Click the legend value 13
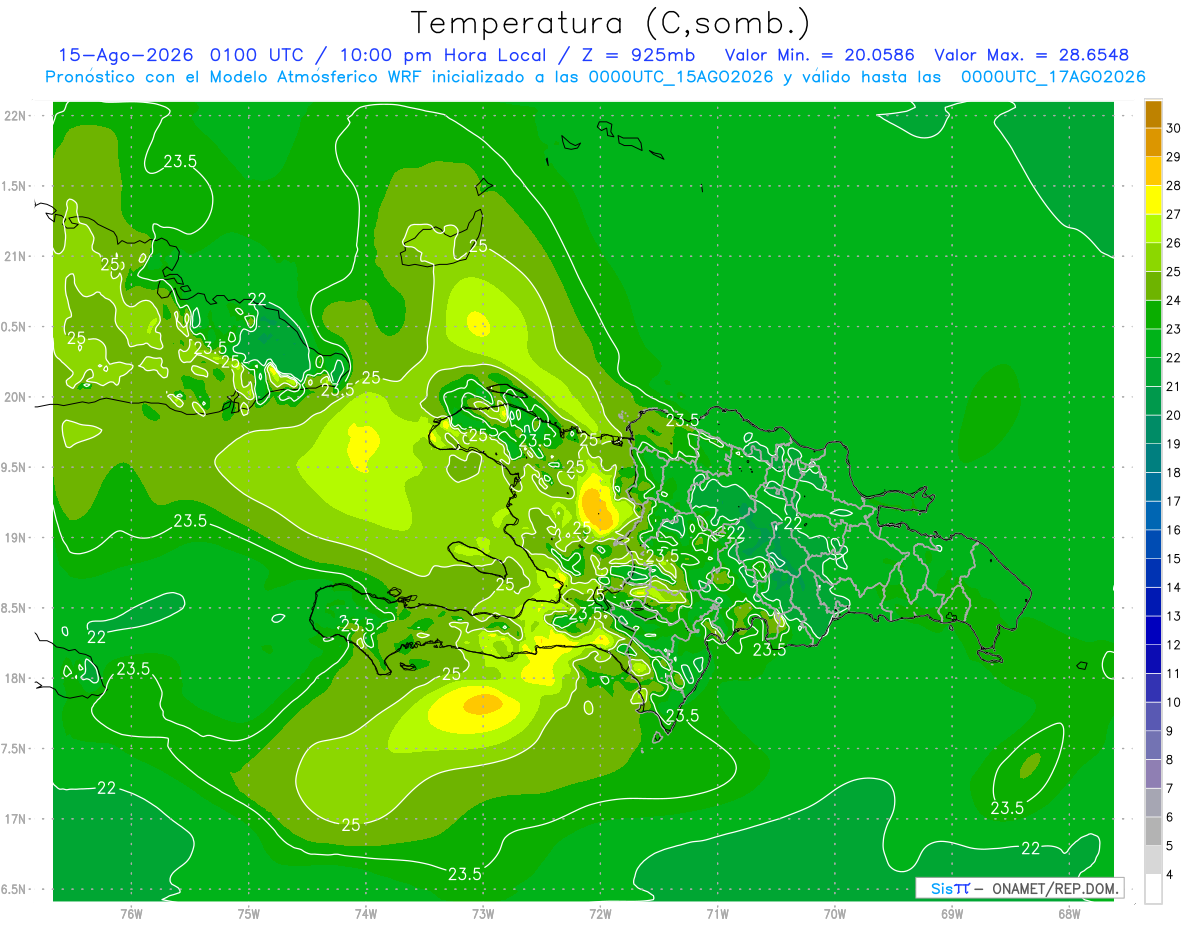Screen dimensions: 1200x927 pyautogui.click(x=1174, y=616)
